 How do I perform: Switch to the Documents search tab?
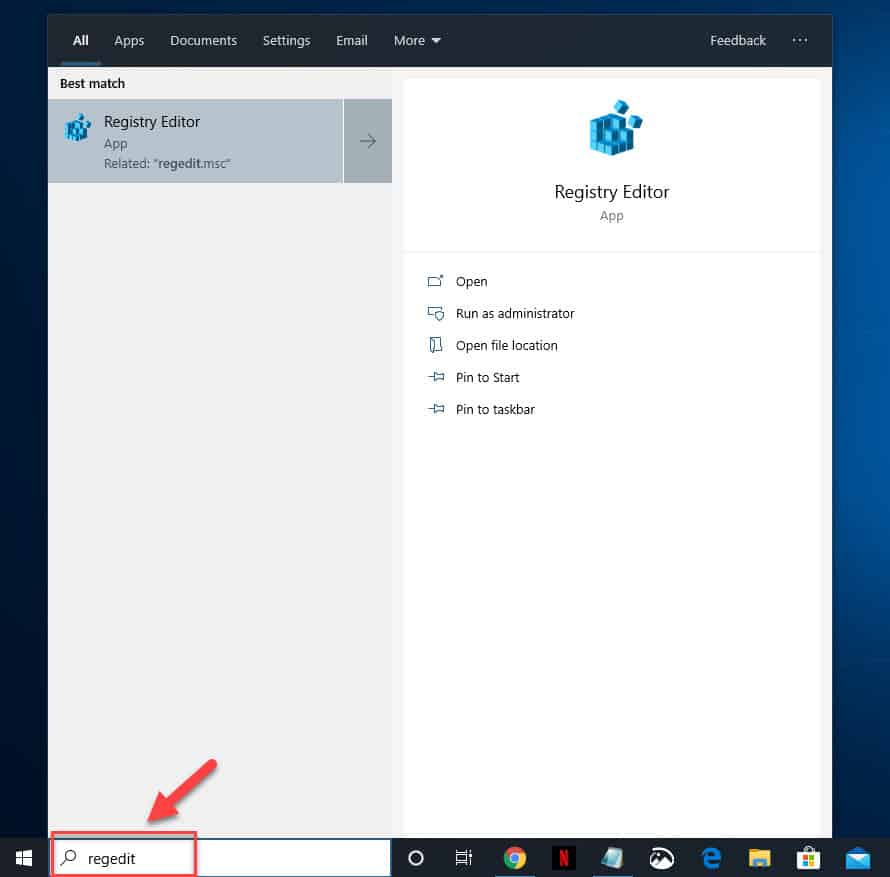[x=203, y=41]
